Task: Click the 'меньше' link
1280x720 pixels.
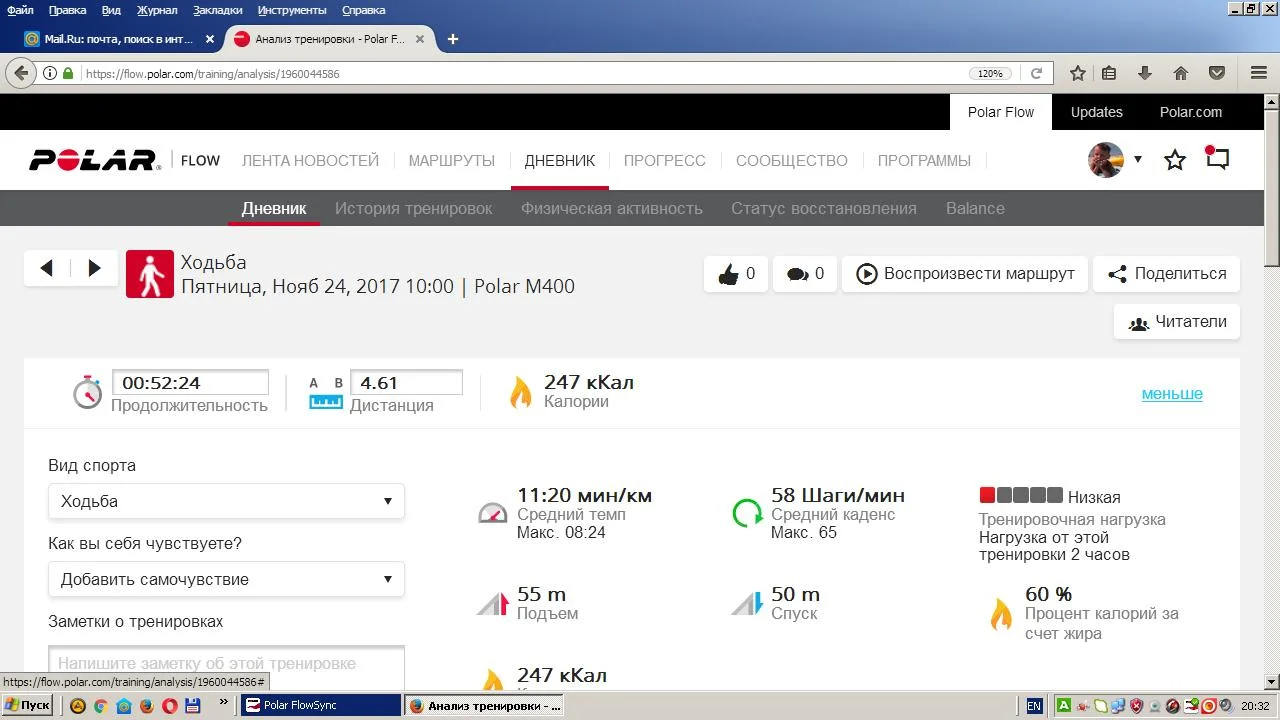Action: (x=1172, y=394)
